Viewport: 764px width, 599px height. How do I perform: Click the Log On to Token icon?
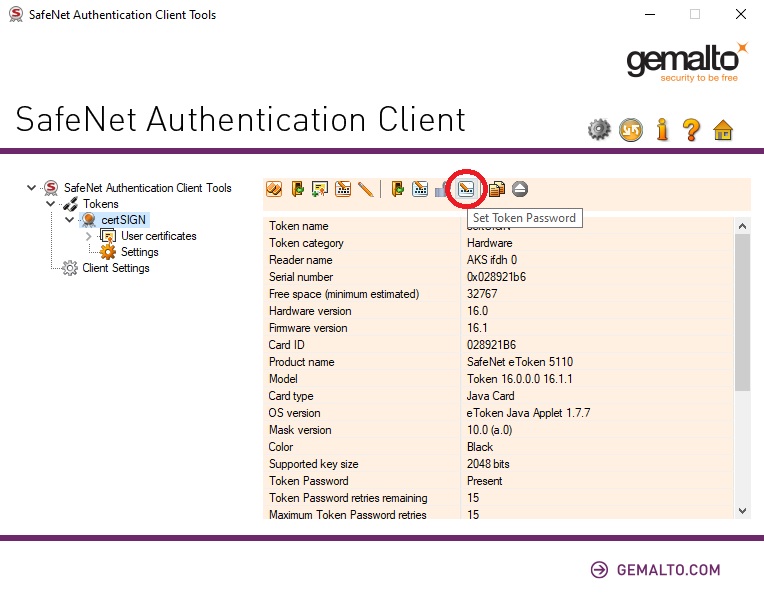tap(297, 188)
